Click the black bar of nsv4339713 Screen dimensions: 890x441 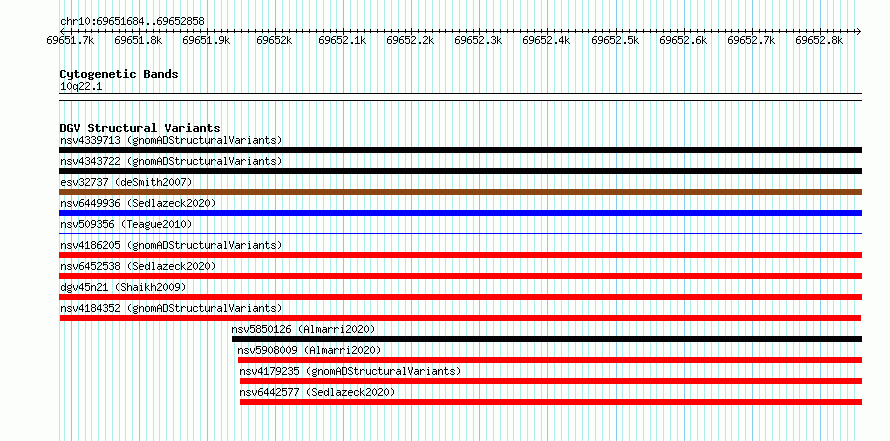click(460, 150)
